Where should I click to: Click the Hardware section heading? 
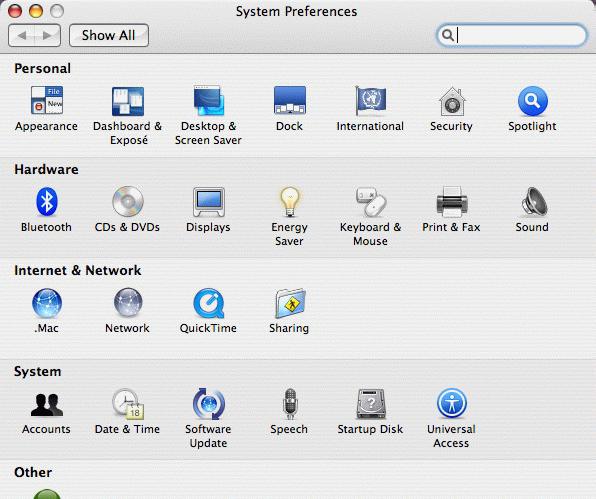point(46,169)
